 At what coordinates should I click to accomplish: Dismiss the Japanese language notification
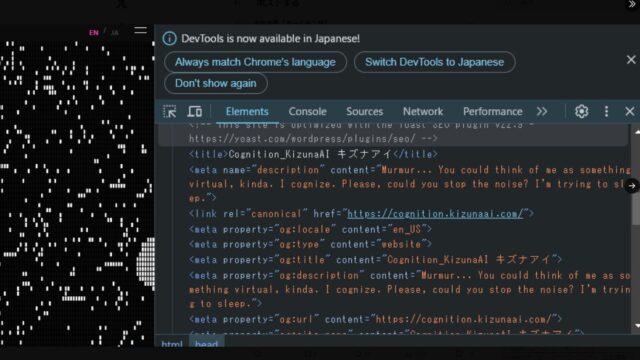pos(631,60)
